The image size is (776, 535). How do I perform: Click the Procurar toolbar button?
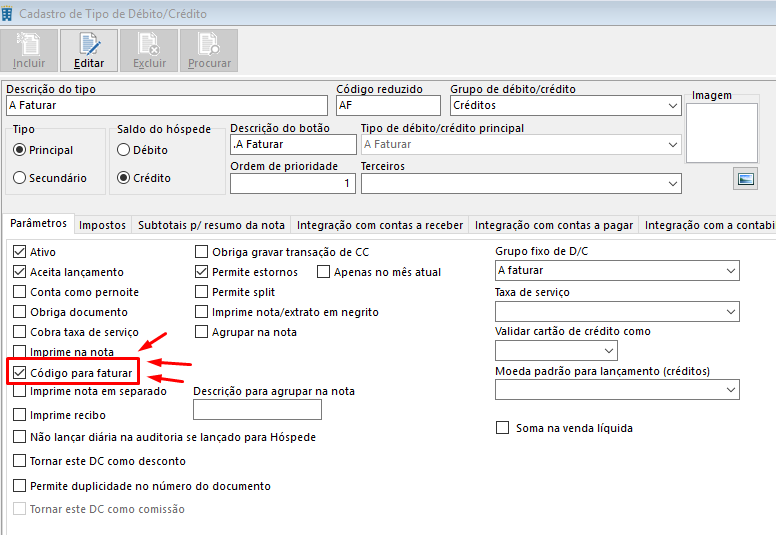point(209,50)
